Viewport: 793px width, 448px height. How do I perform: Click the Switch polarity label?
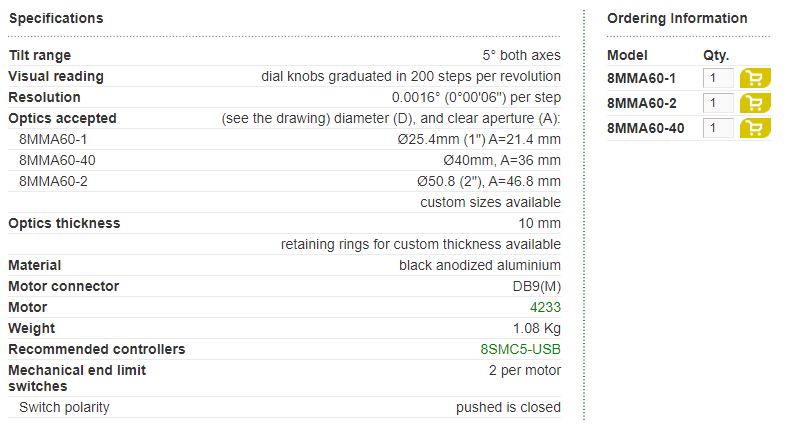(x=64, y=408)
